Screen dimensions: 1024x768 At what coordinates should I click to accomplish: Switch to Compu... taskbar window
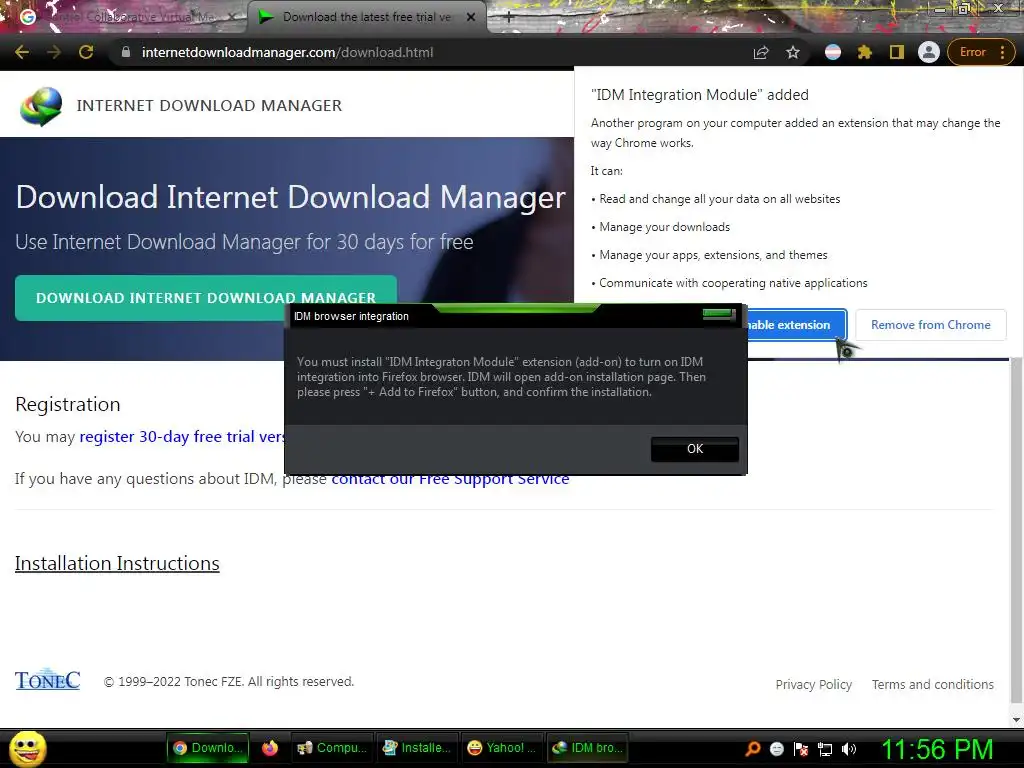point(331,748)
